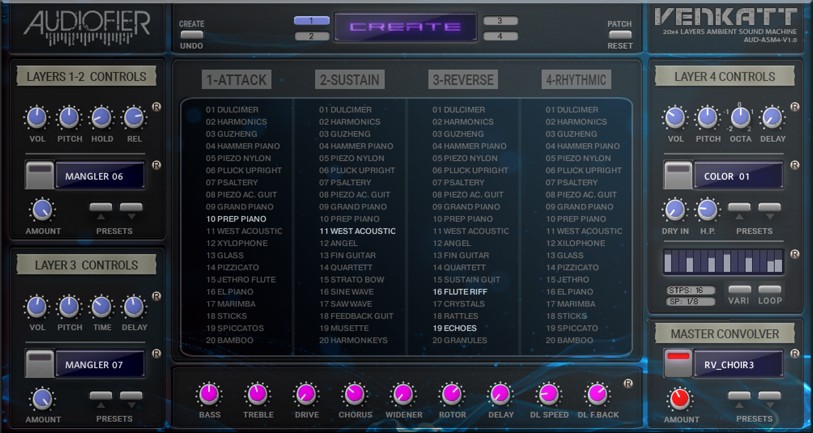Select 20 GRANULES in the Reverse column
The height and width of the screenshot is (433, 813).
click(x=460, y=340)
